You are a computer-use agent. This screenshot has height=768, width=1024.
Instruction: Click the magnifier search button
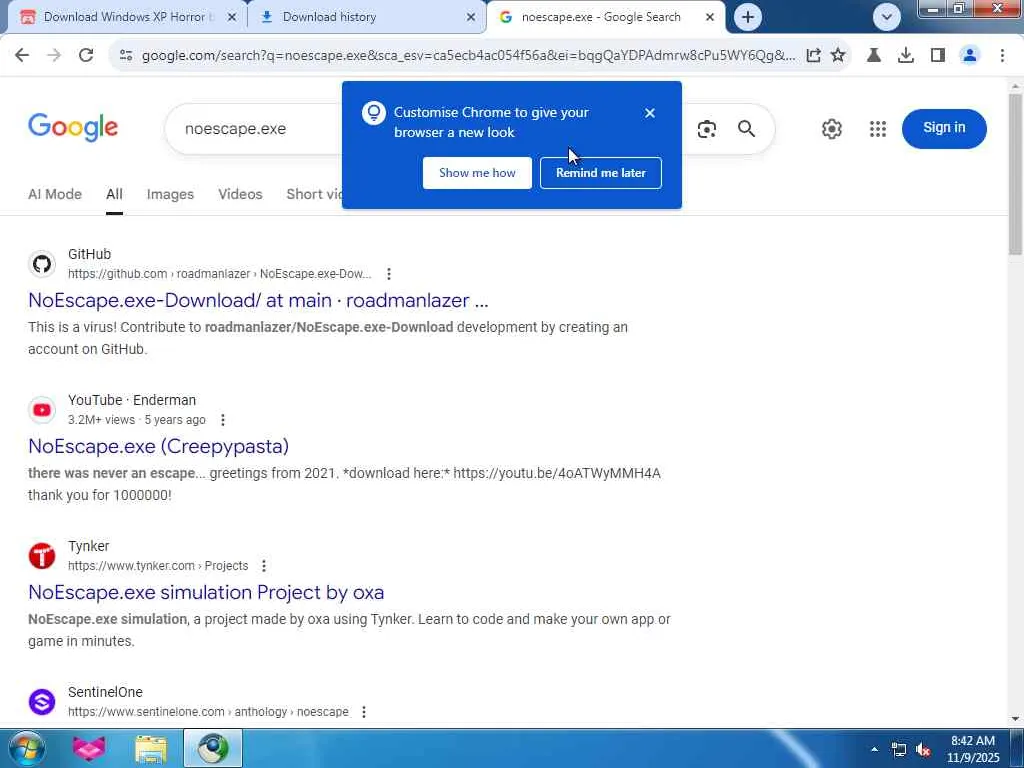coord(746,129)
